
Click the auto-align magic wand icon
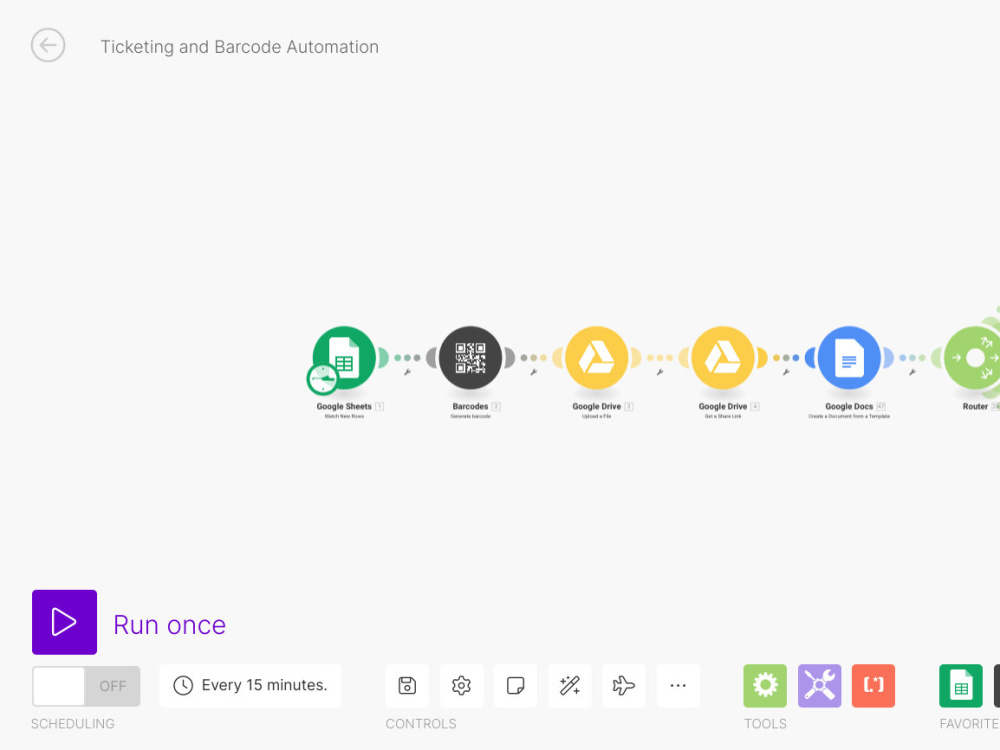570,686
